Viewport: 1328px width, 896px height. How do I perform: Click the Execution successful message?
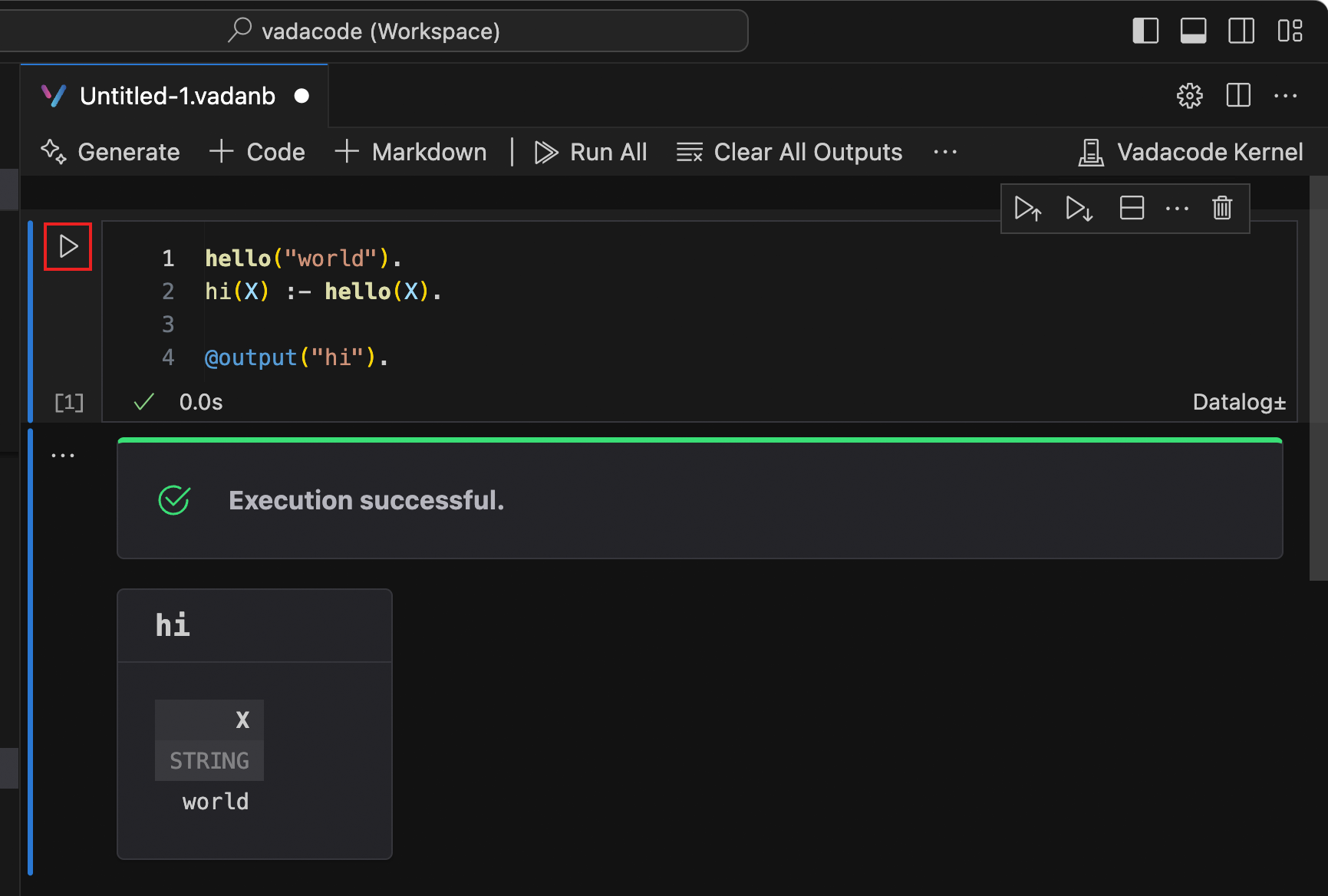367,500
